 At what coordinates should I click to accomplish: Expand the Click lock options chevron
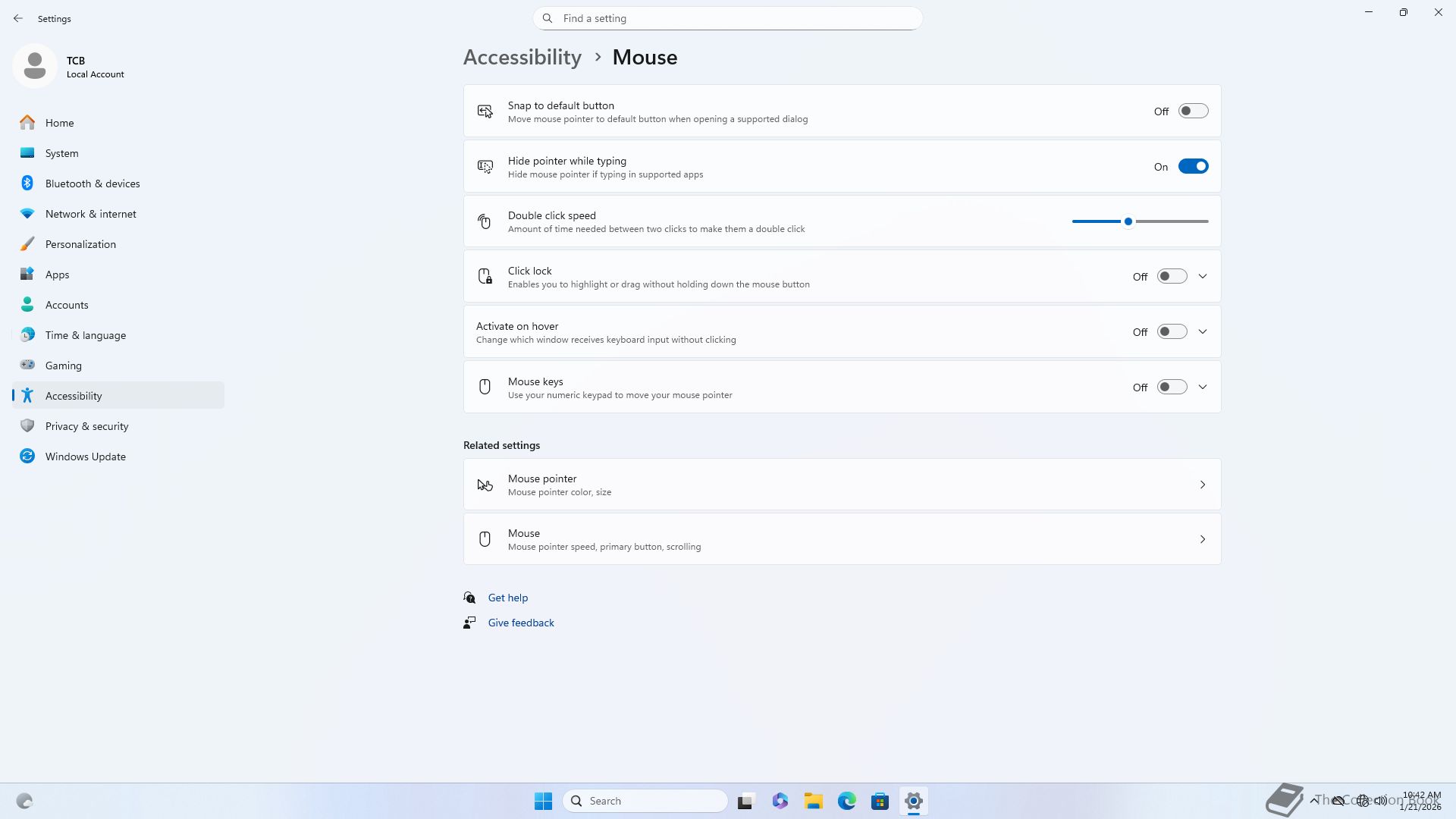1203,277
